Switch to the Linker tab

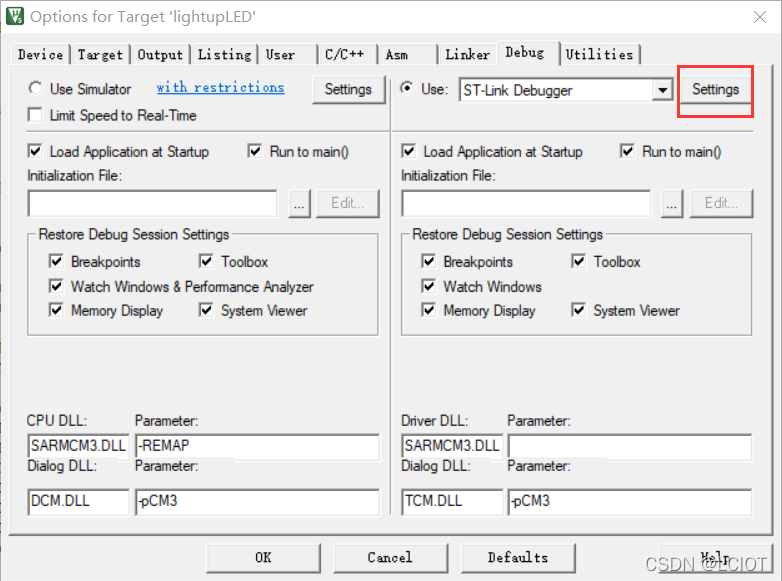[x=467, y=54]
